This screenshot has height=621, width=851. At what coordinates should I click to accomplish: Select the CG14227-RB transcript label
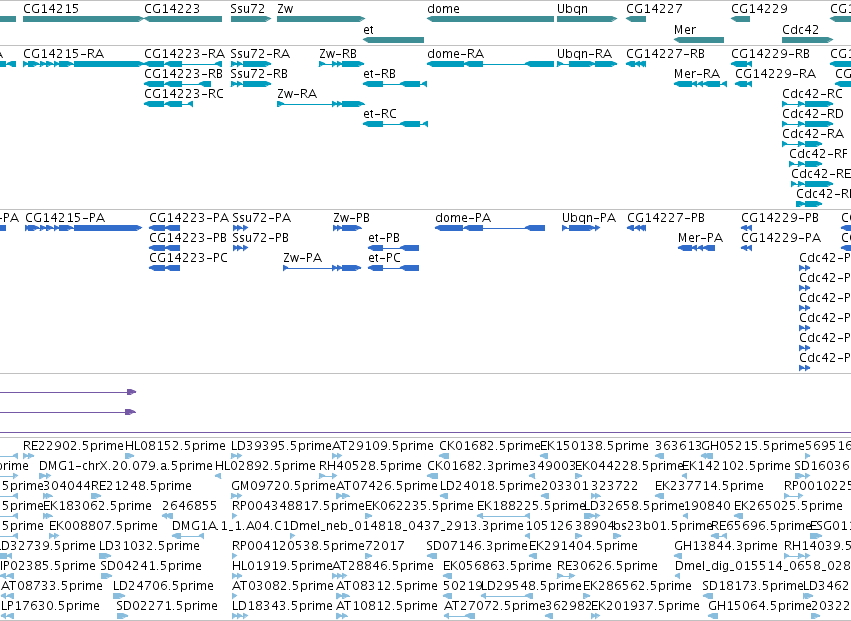[x=665, y=54]
